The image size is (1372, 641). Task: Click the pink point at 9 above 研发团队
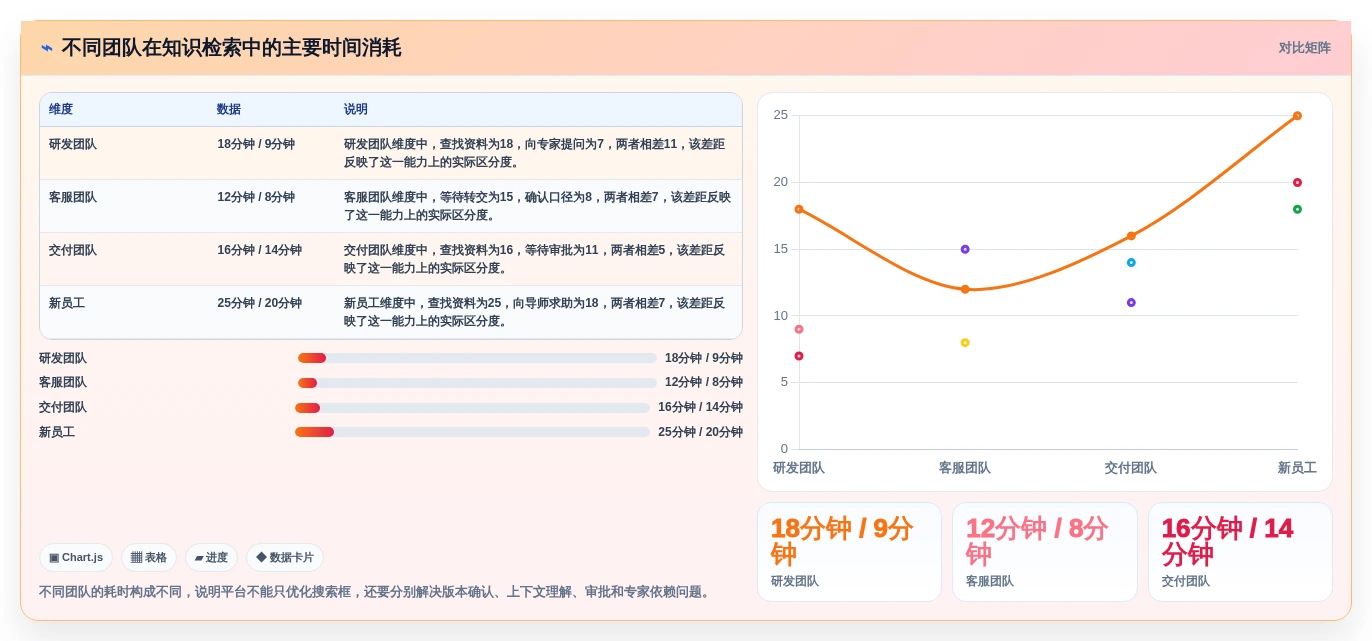click(x=799, y=329)
